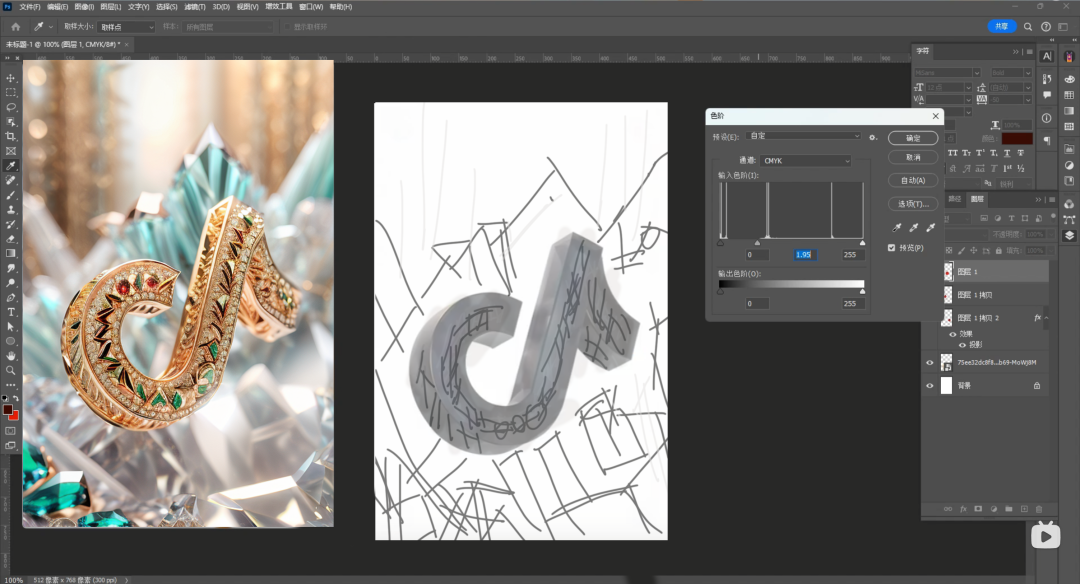Screen dimensions: 1080x584
Task: Hide the 75ee32dc8f8 smart object layer
Action: (929, 362)
